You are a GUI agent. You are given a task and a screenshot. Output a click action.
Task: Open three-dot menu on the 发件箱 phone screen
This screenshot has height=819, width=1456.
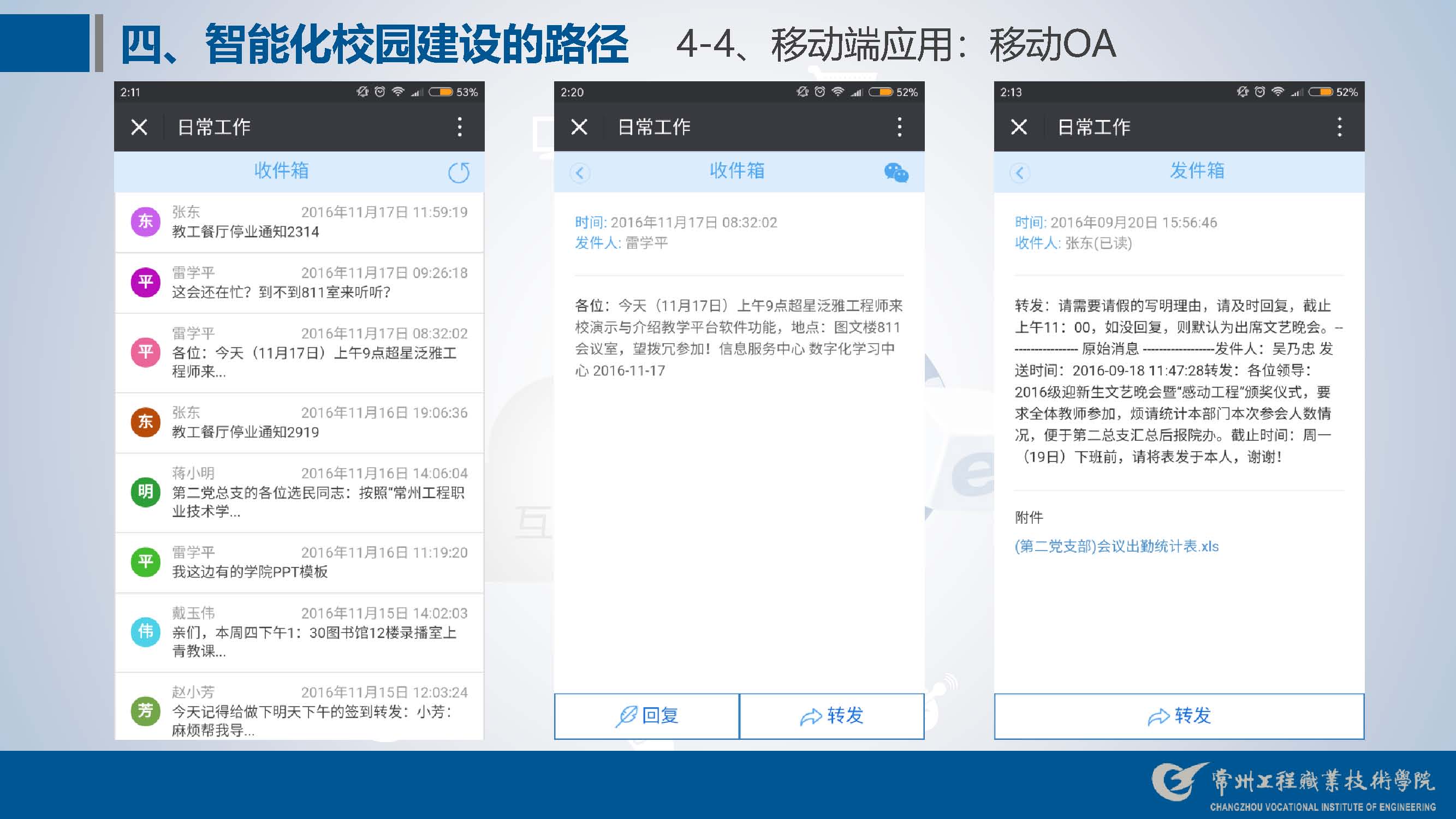coord(1339,127)
